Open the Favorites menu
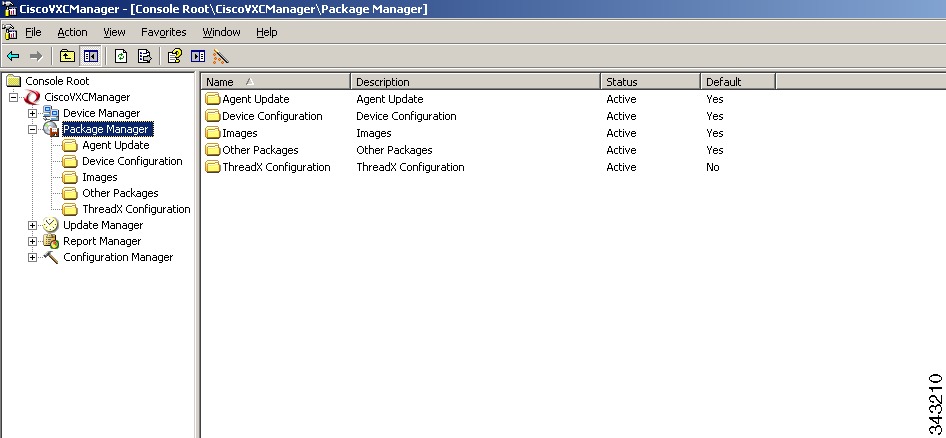 tap(163, 33)
